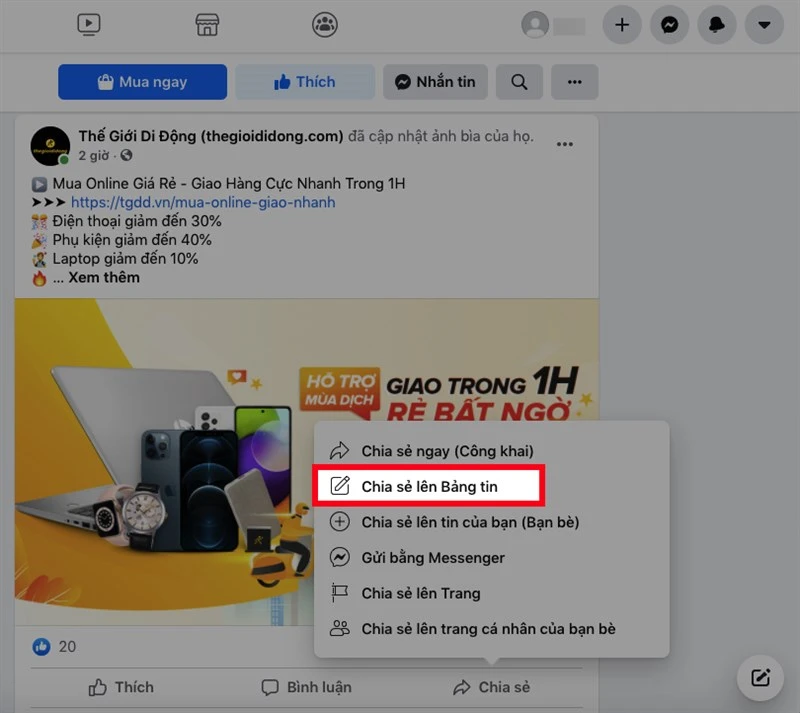The width and height of the screenshot is (800, 713).
Task: Open Messenger from the top bar
Action: (x=669, y=25)
